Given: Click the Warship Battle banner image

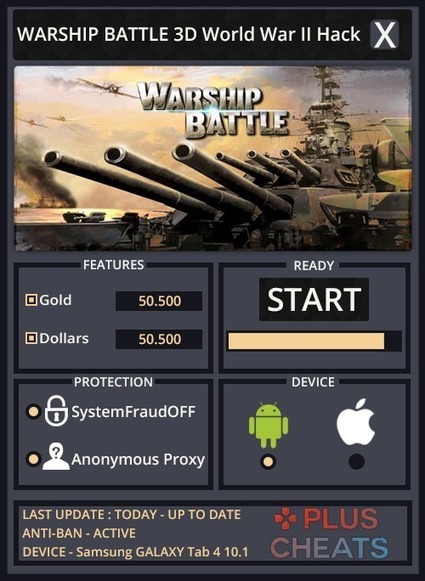Looking at the screenshot, I should click(213, 159).
